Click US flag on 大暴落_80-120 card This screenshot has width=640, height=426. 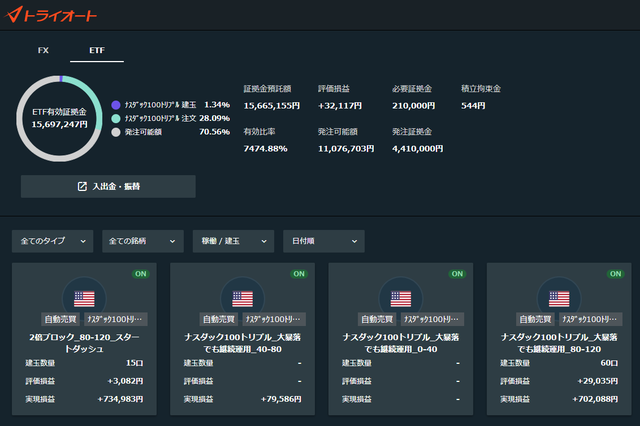pyautogui.click(x=559, y=299)
